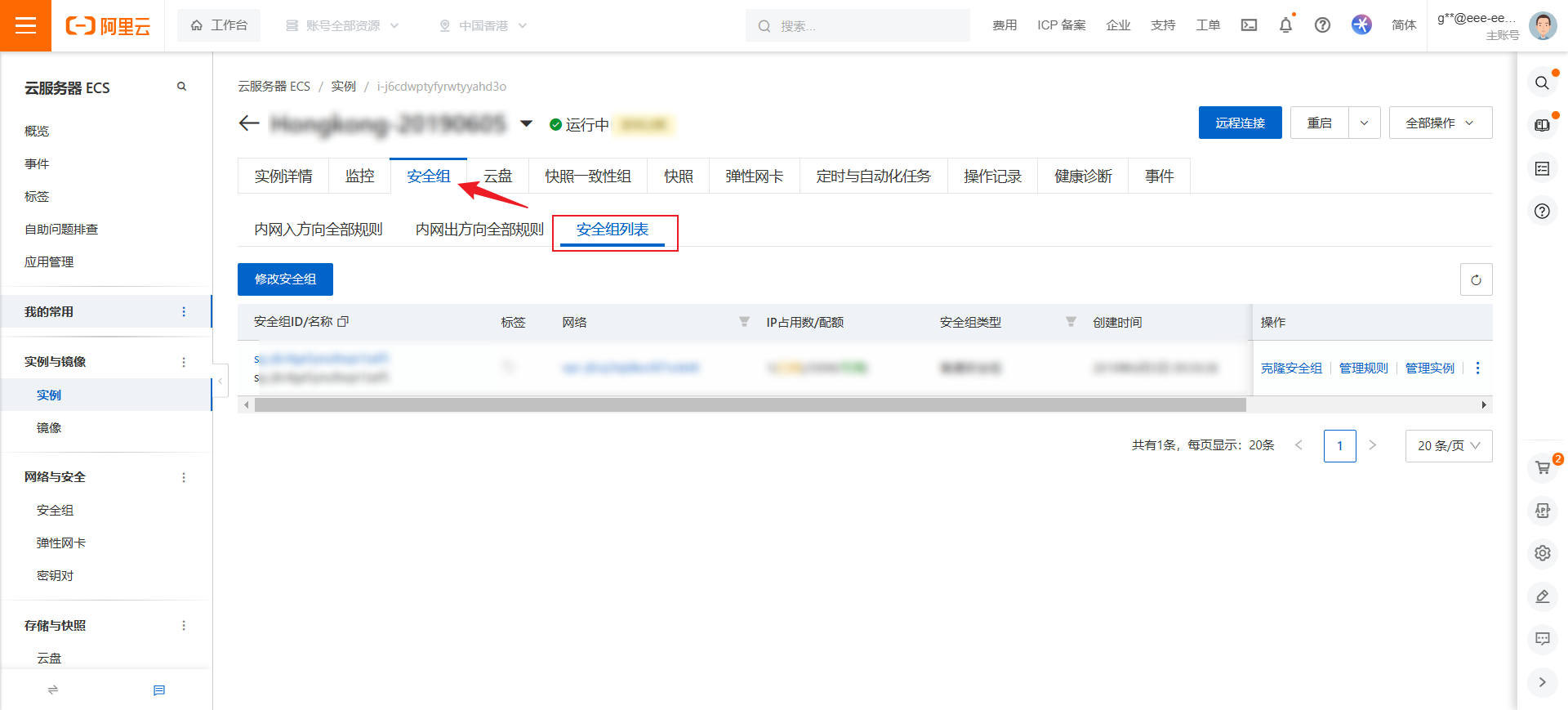Click the help question mark icon
The height and width of the screenshot is (710, 1568).
click(1322, 25)
